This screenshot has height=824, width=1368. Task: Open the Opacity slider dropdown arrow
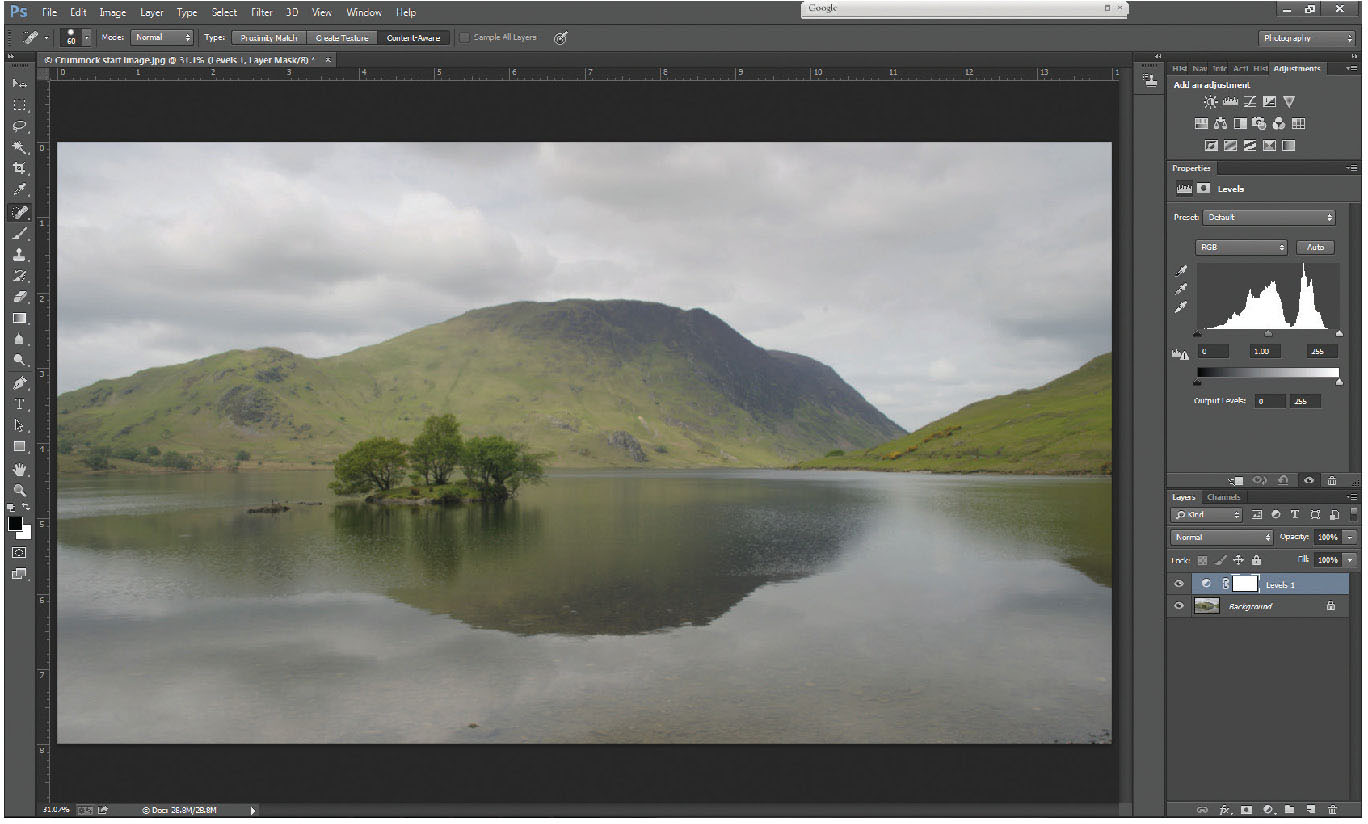point(1350,537)
